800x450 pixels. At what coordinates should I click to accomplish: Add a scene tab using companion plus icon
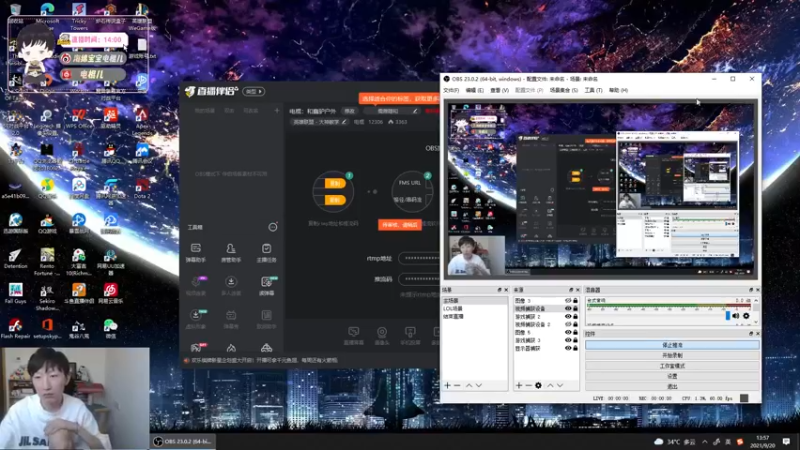(x=277, y=110)
